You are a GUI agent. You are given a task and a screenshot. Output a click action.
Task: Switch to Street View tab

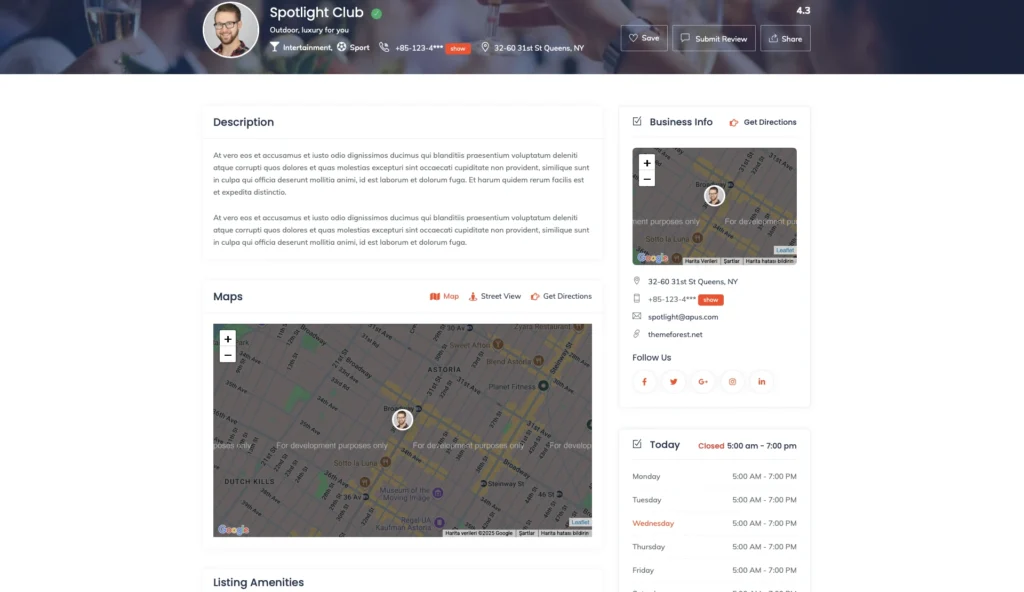pyautogui.click(x=495, y=296)
